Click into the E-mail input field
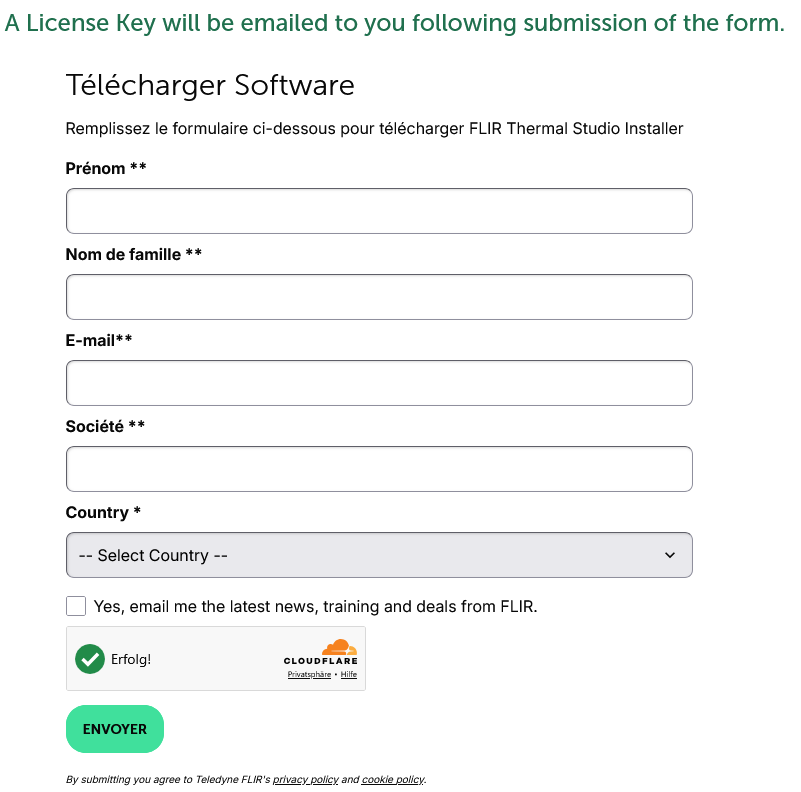 click(x=379, y=383)
